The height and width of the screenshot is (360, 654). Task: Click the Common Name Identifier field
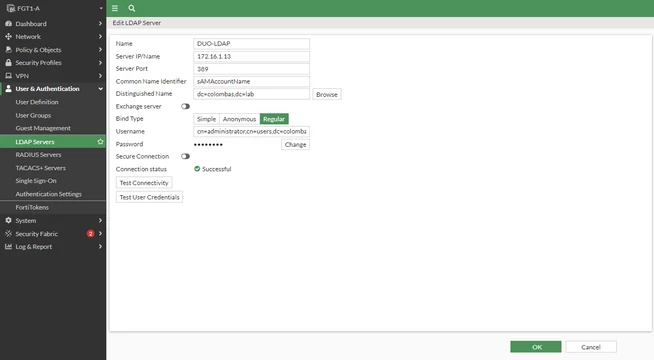point(252,81)
